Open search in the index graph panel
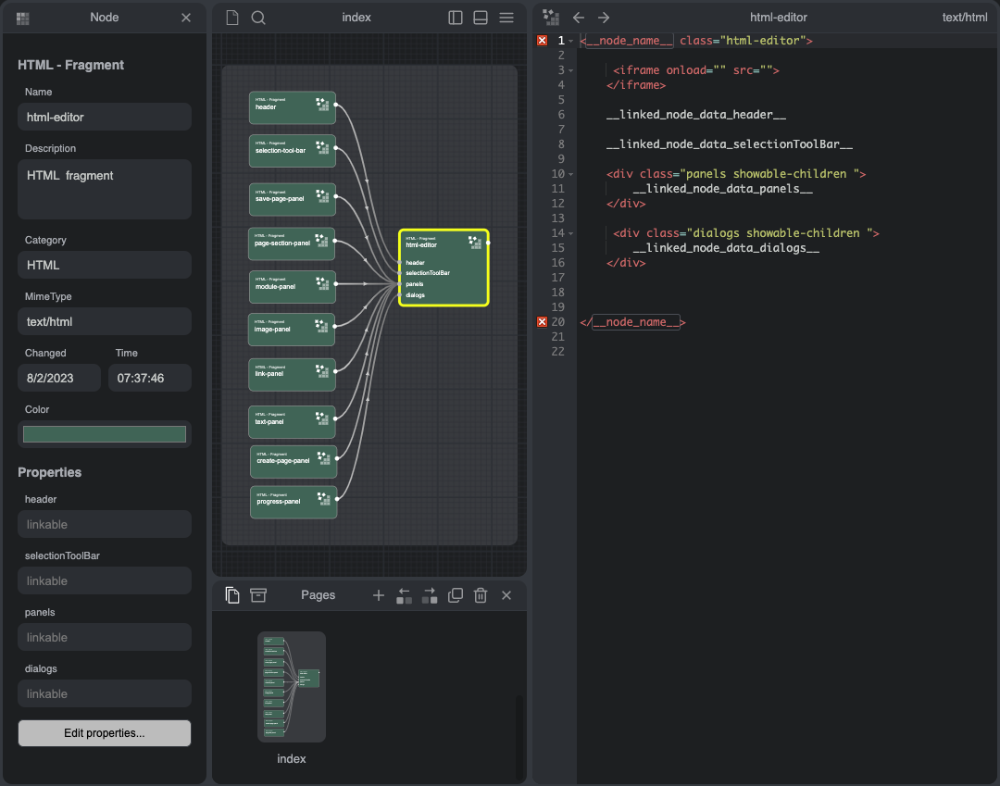Image resolution: width=1000 pixels, height=786 pixels. 258,18
